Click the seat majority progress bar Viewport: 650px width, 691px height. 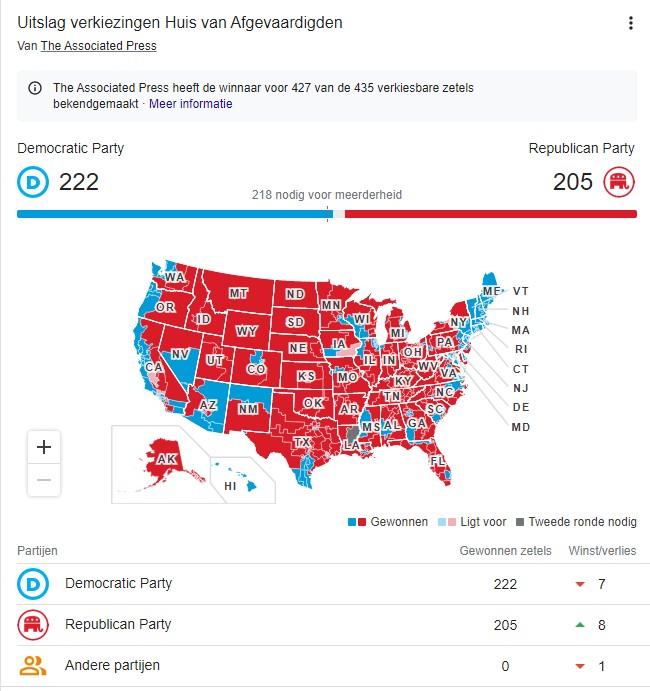pyautogui.click(x=327, y=214)
